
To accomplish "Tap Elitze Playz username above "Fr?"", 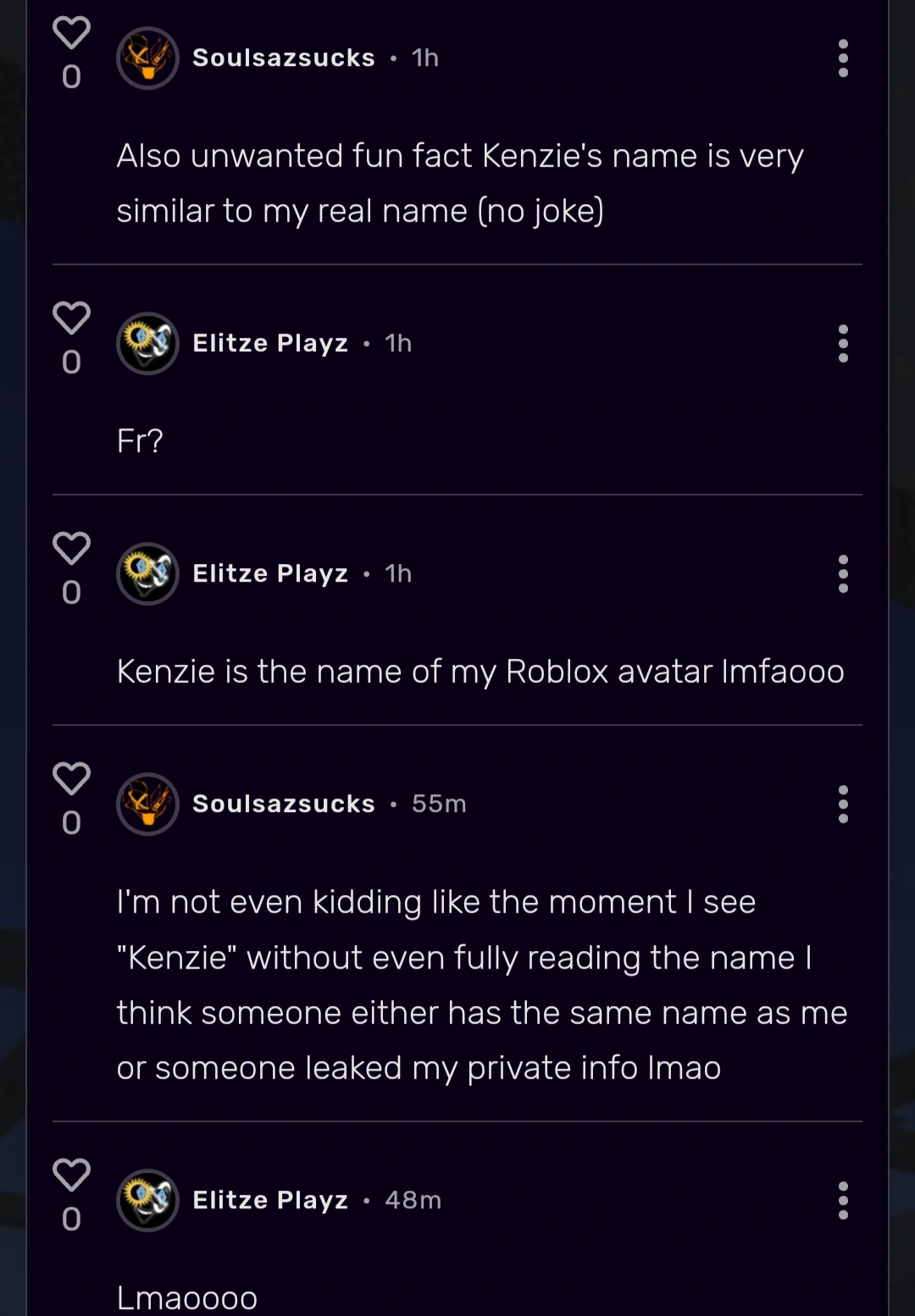I will pos(270,344).
